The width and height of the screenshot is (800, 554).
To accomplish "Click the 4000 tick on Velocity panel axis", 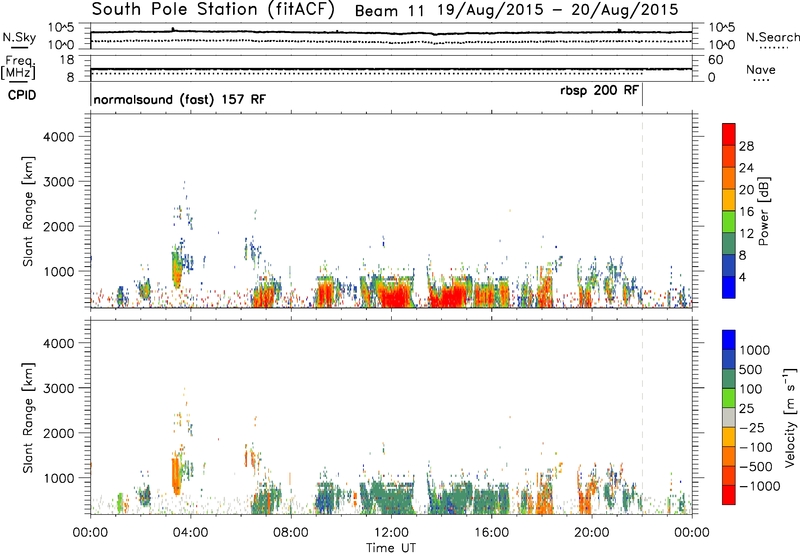I will click(x=58, y=343).
